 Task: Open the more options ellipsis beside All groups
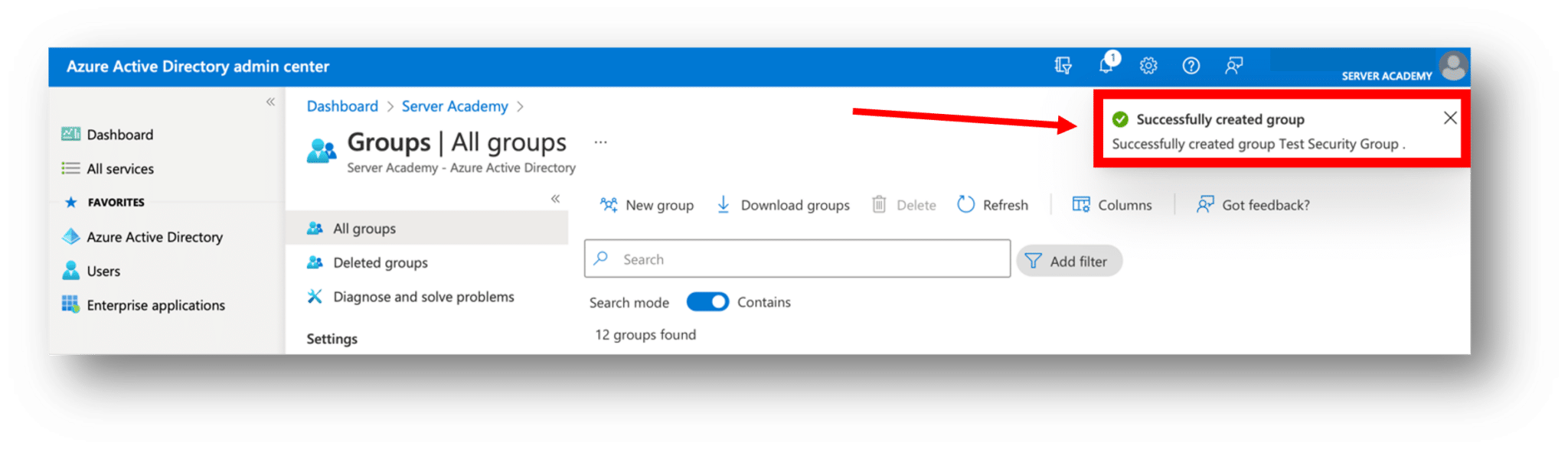pos(600,142)
